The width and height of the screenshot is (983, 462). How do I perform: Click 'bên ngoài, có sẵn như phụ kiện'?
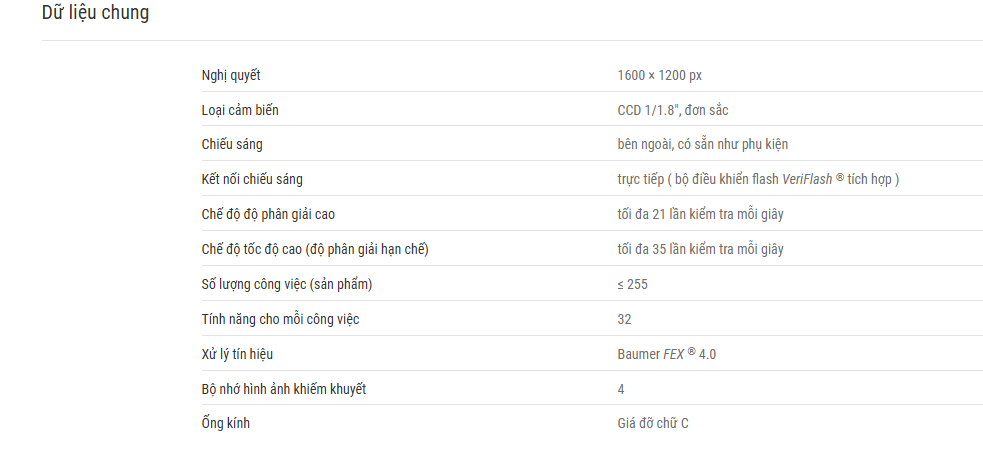[x=703, y=144]
